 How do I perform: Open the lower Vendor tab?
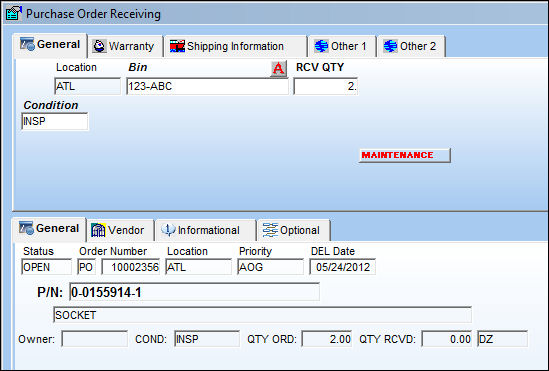(x=120, y=230)
